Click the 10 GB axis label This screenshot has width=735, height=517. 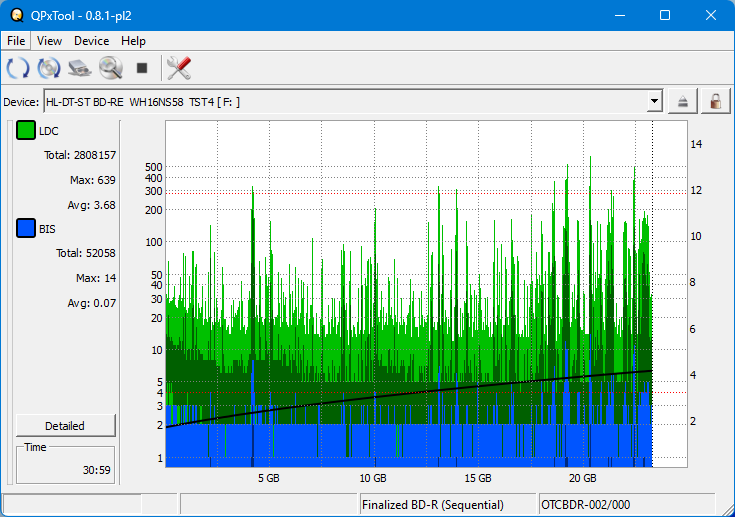(373, 478)
